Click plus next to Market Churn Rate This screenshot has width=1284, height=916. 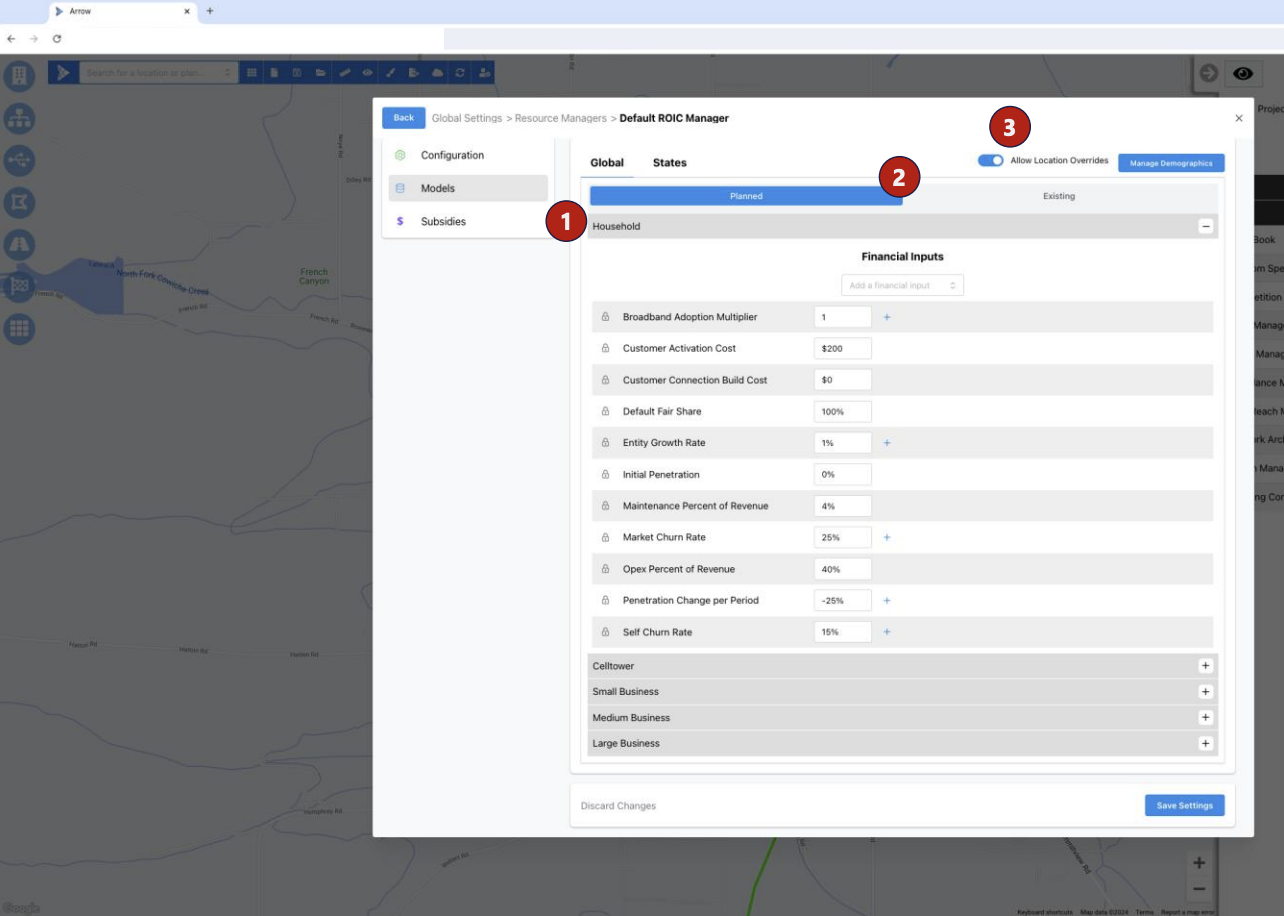[887, 537]
